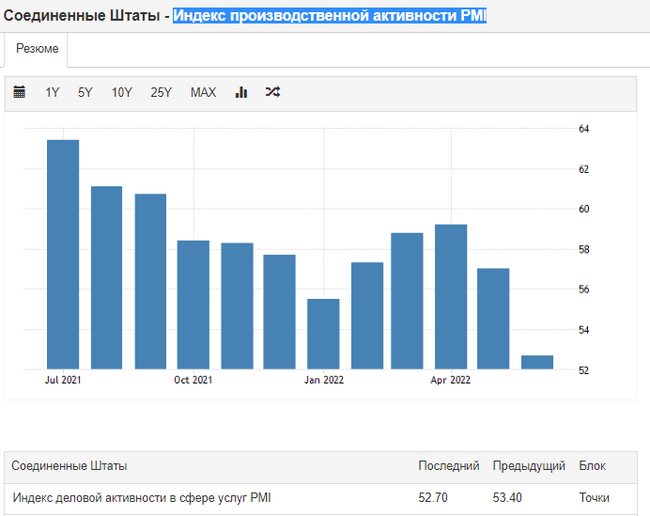Viewport: 650px width, 516px height.
Task: Select the MAX time range
Action: click(203, 92)
